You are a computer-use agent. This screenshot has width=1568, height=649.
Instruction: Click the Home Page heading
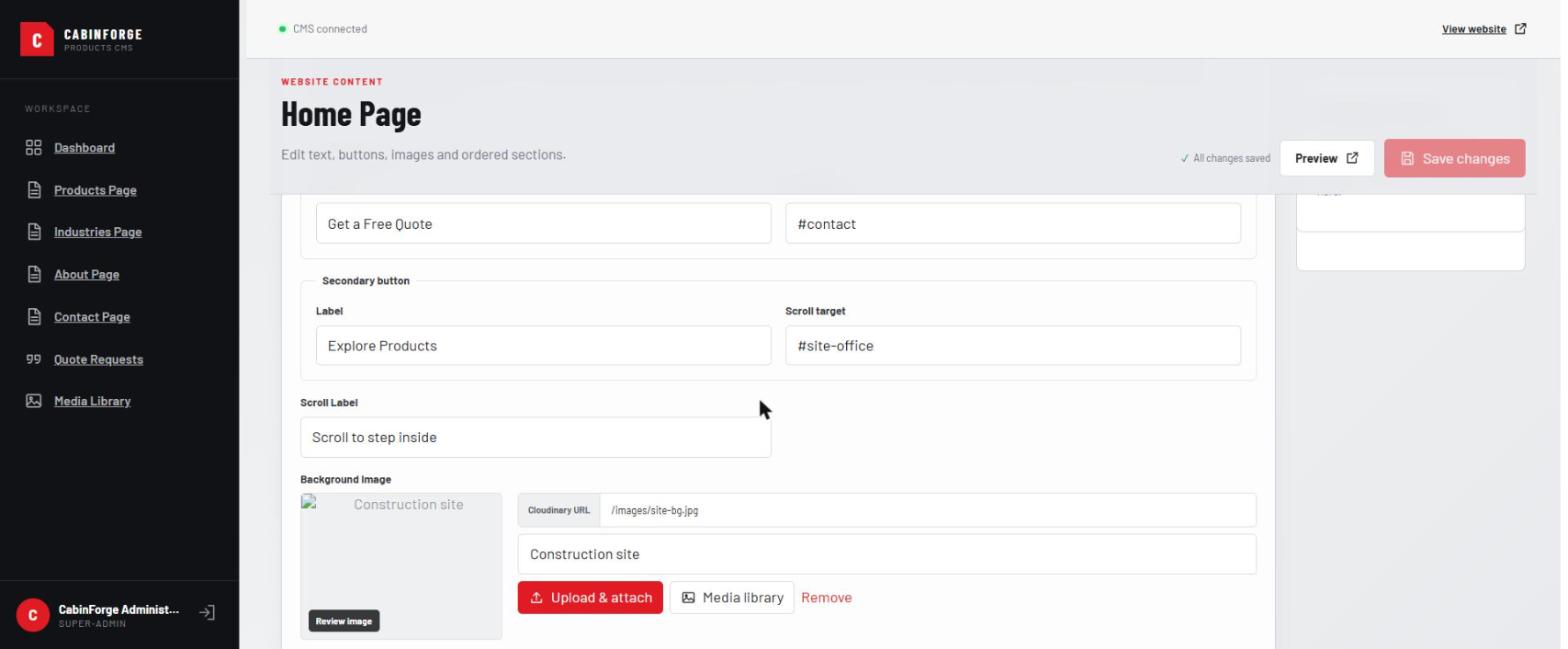tap(351, 114)
